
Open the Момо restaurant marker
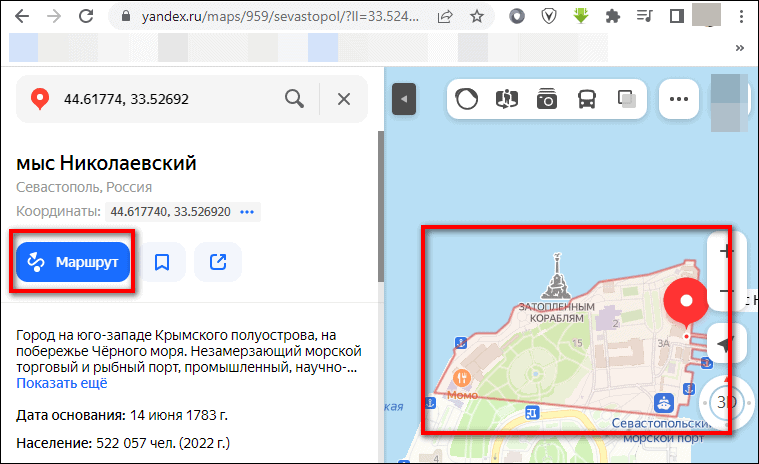click(462, 378)
